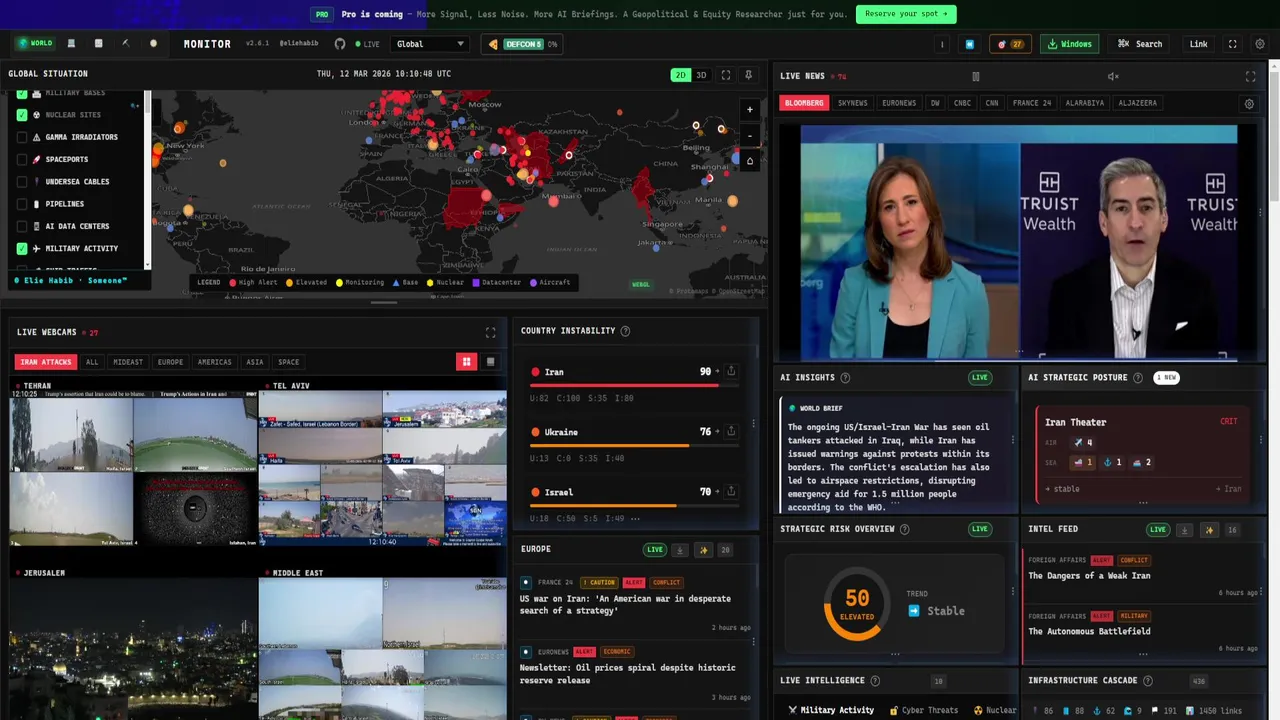Open 'The Dangers of a Weak Iran' article
The image size is (1280, 720).
click(1089, 576)
